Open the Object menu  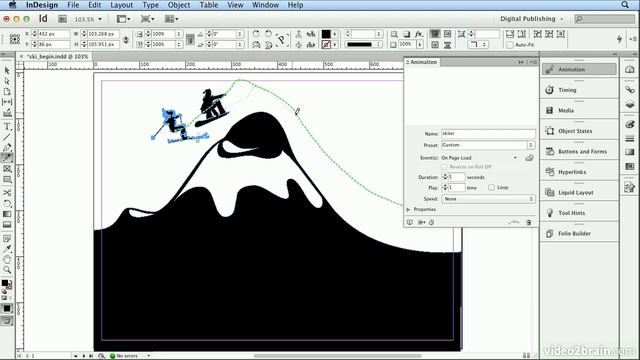(x=179, y=5)
